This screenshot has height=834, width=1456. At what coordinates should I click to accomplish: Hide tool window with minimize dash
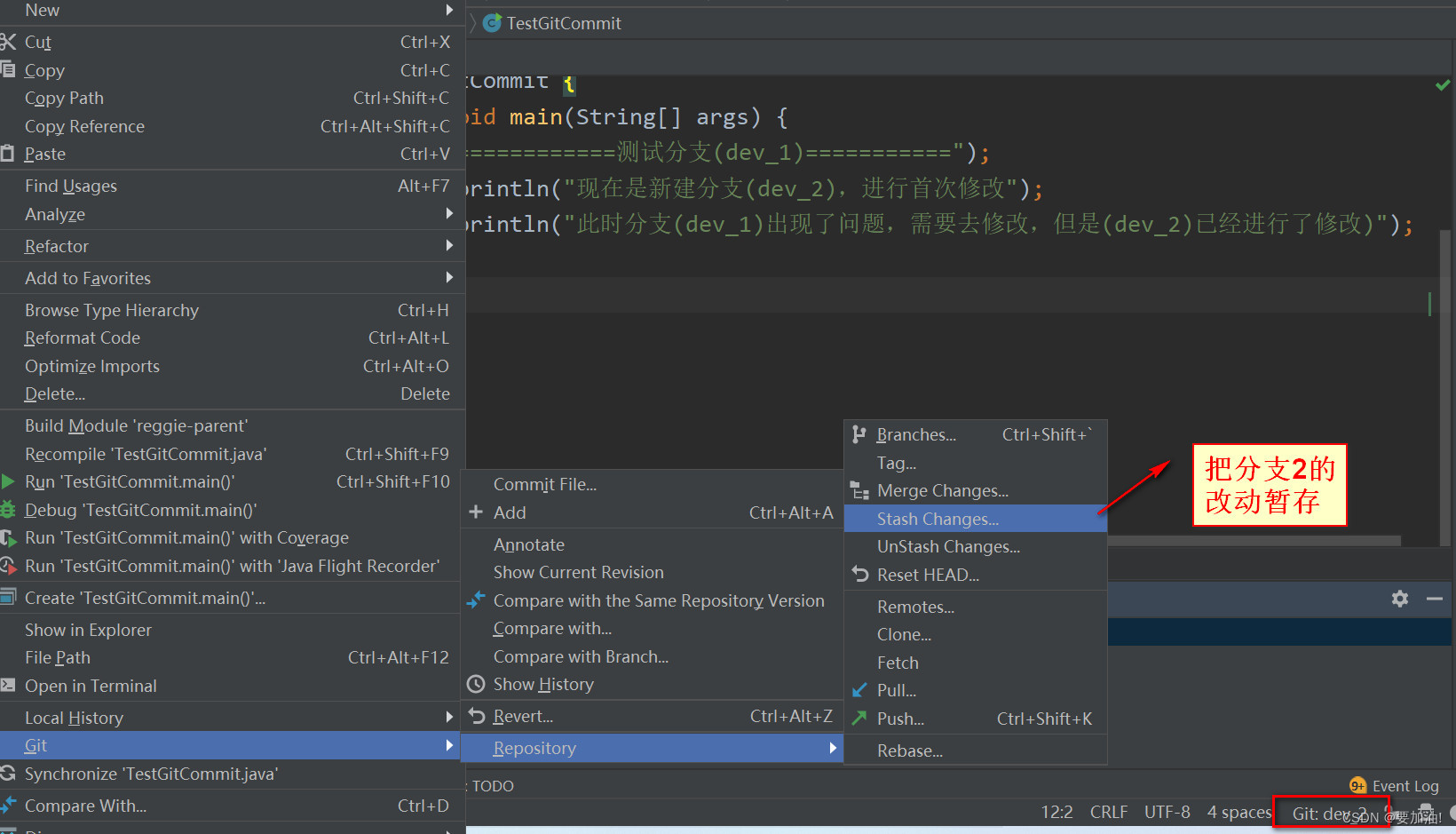(1435, 599)
